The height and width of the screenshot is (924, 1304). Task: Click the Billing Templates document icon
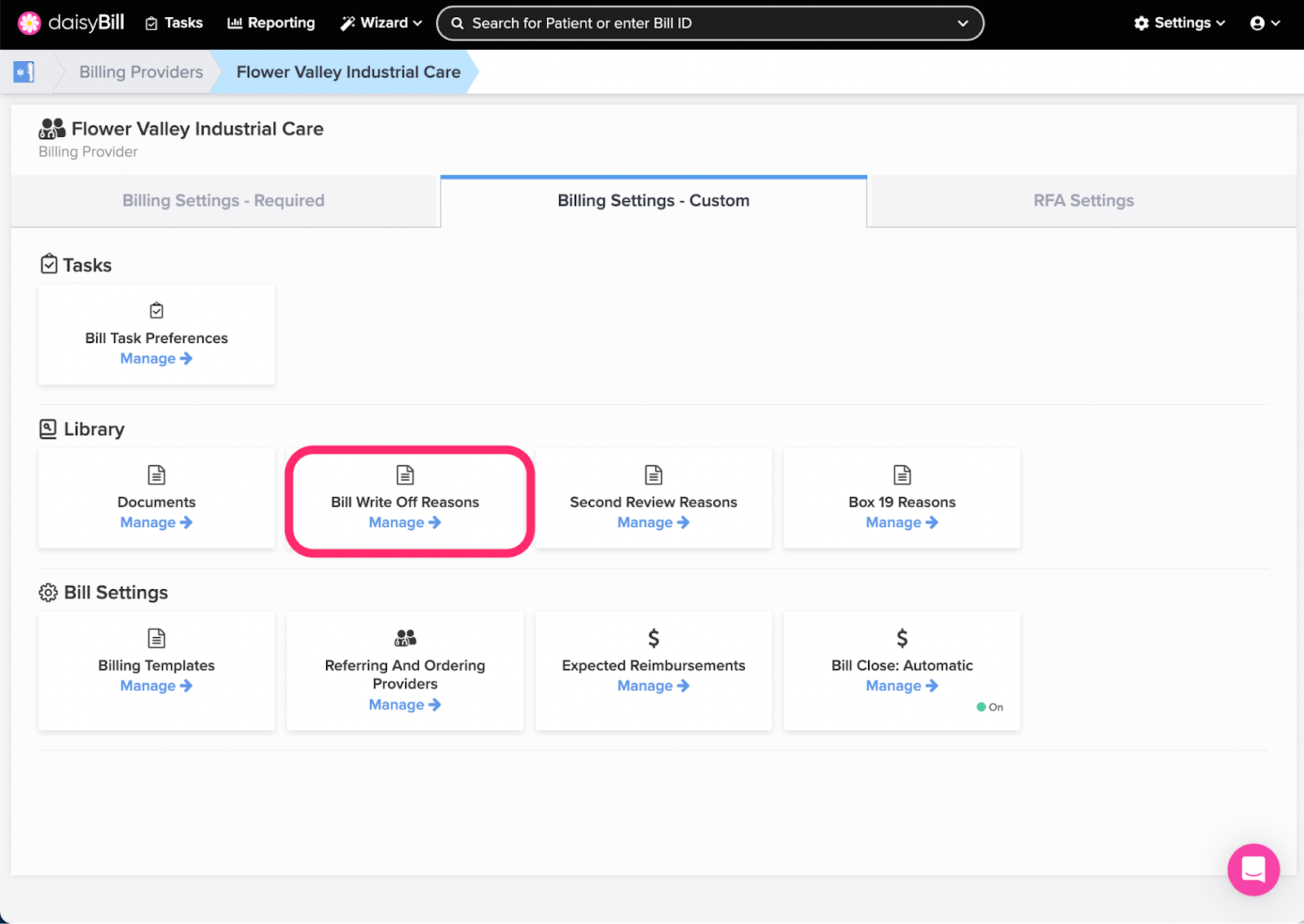coord(156,637)
